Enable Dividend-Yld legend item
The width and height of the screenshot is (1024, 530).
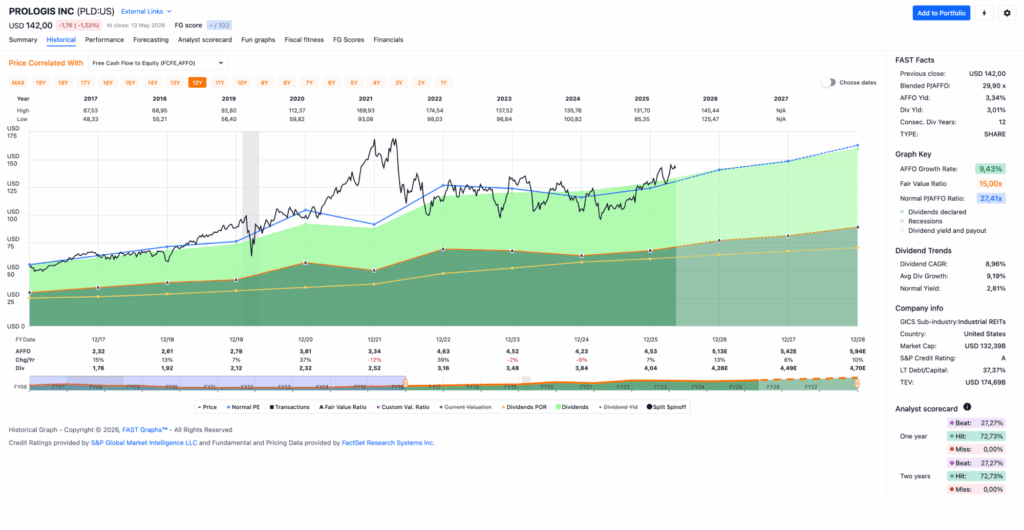(620, 407)
